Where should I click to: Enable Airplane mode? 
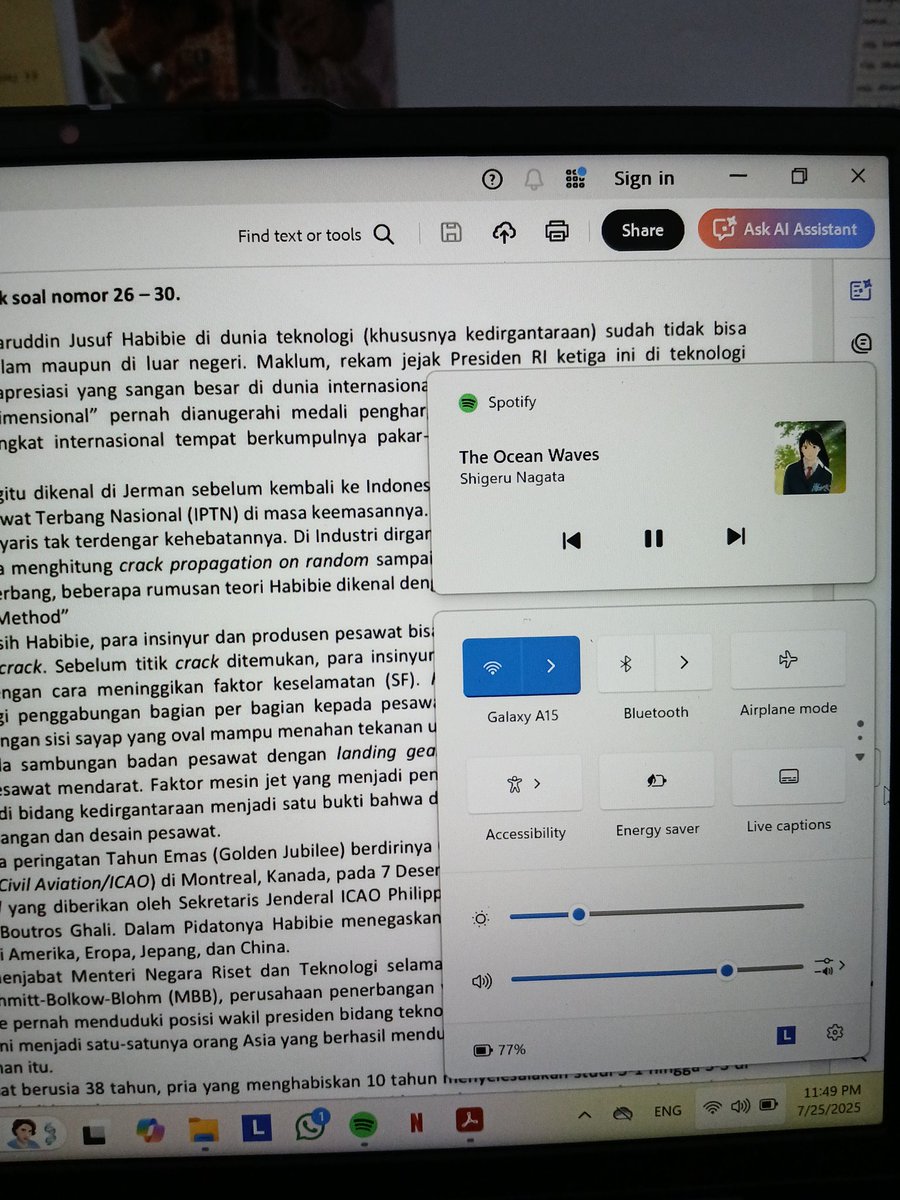(x=788, y=660)
